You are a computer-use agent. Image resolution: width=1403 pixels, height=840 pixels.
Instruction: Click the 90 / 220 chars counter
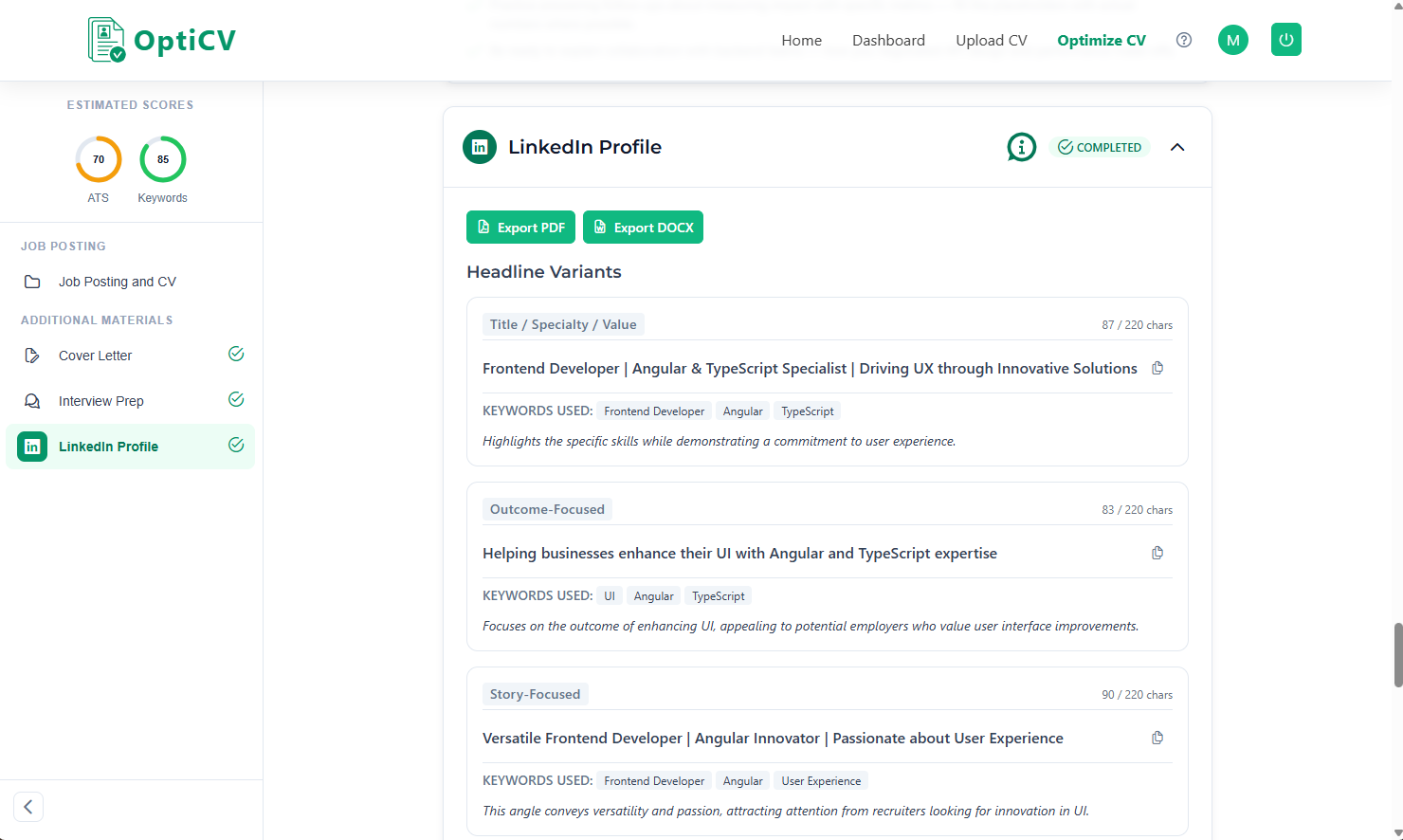[x=1137, y=695]
